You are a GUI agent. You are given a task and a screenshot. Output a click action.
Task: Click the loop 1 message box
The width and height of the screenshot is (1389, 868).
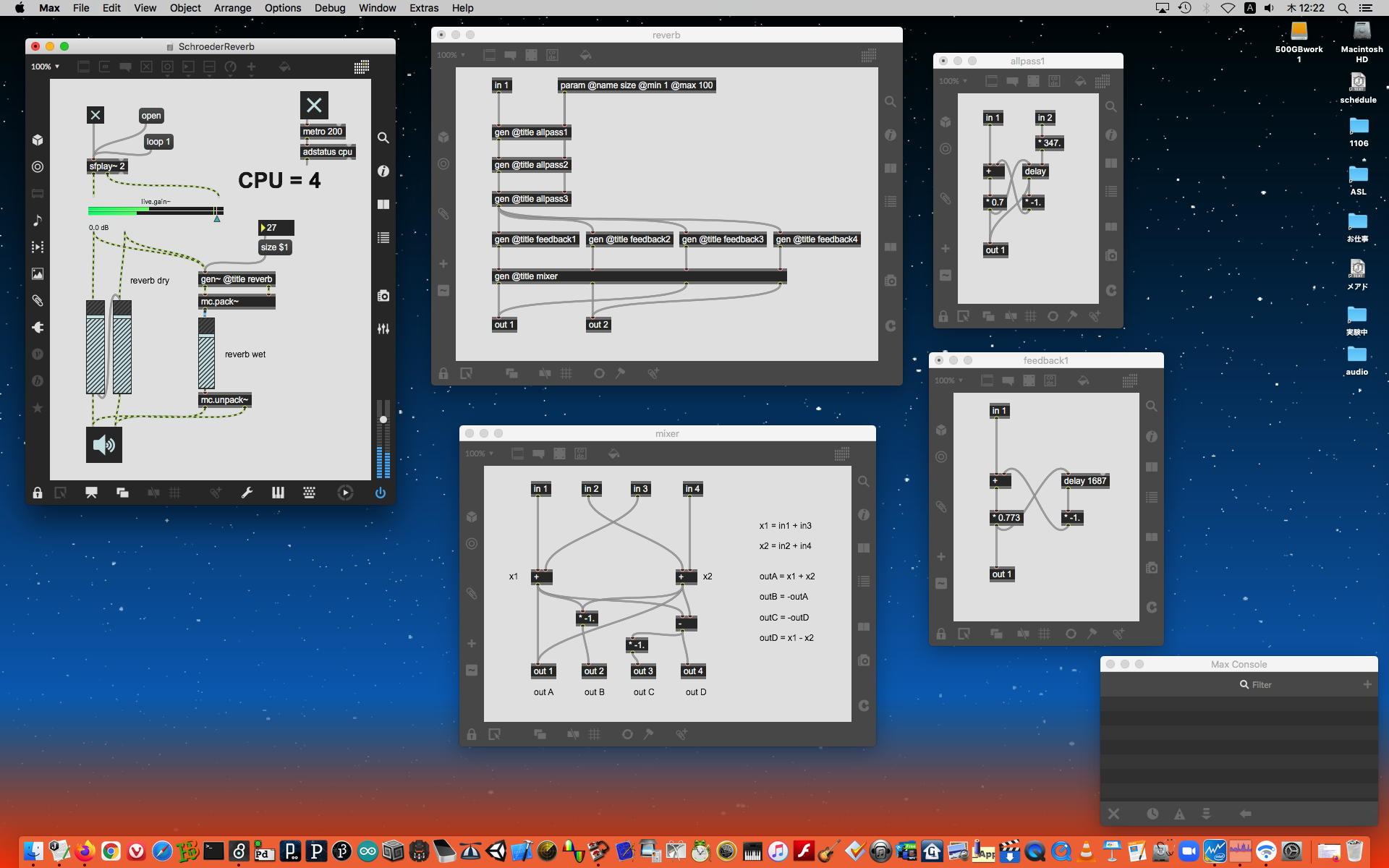pyautogui.click(x=158, y=142)
